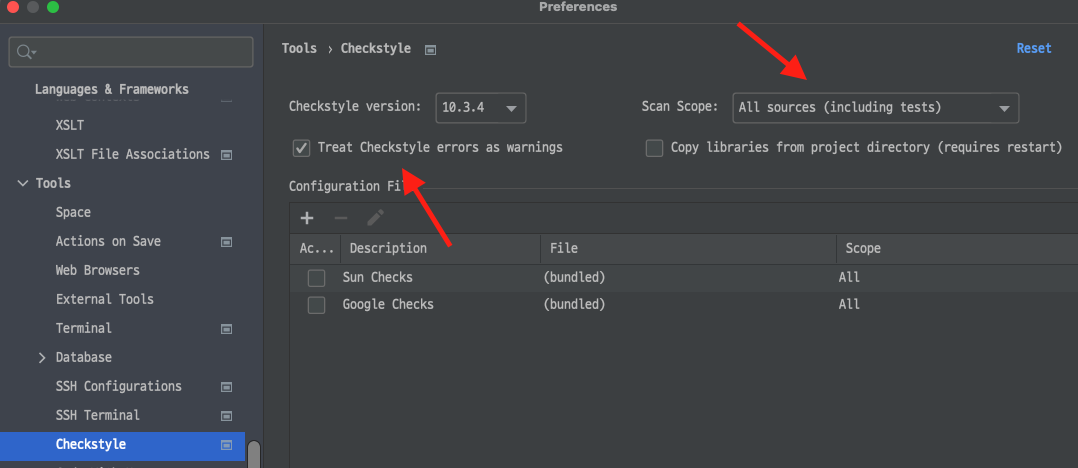Image resolution: width=1078 pixels, height=468 pixels.
Task: Open SSH Configurations settings
Action: (x=118, y=386)
